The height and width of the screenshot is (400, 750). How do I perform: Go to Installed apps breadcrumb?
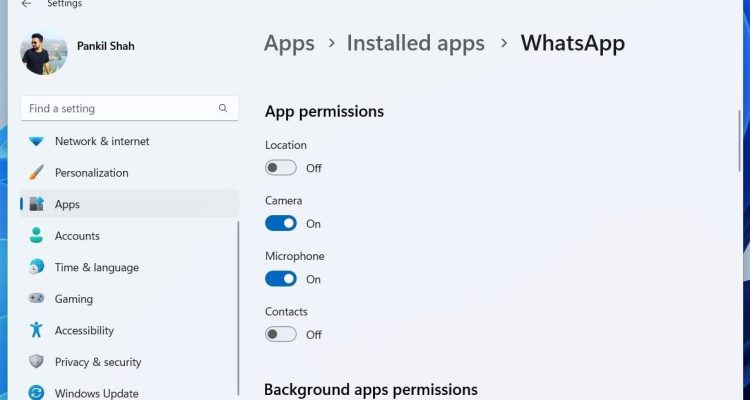tap(416, 43)
